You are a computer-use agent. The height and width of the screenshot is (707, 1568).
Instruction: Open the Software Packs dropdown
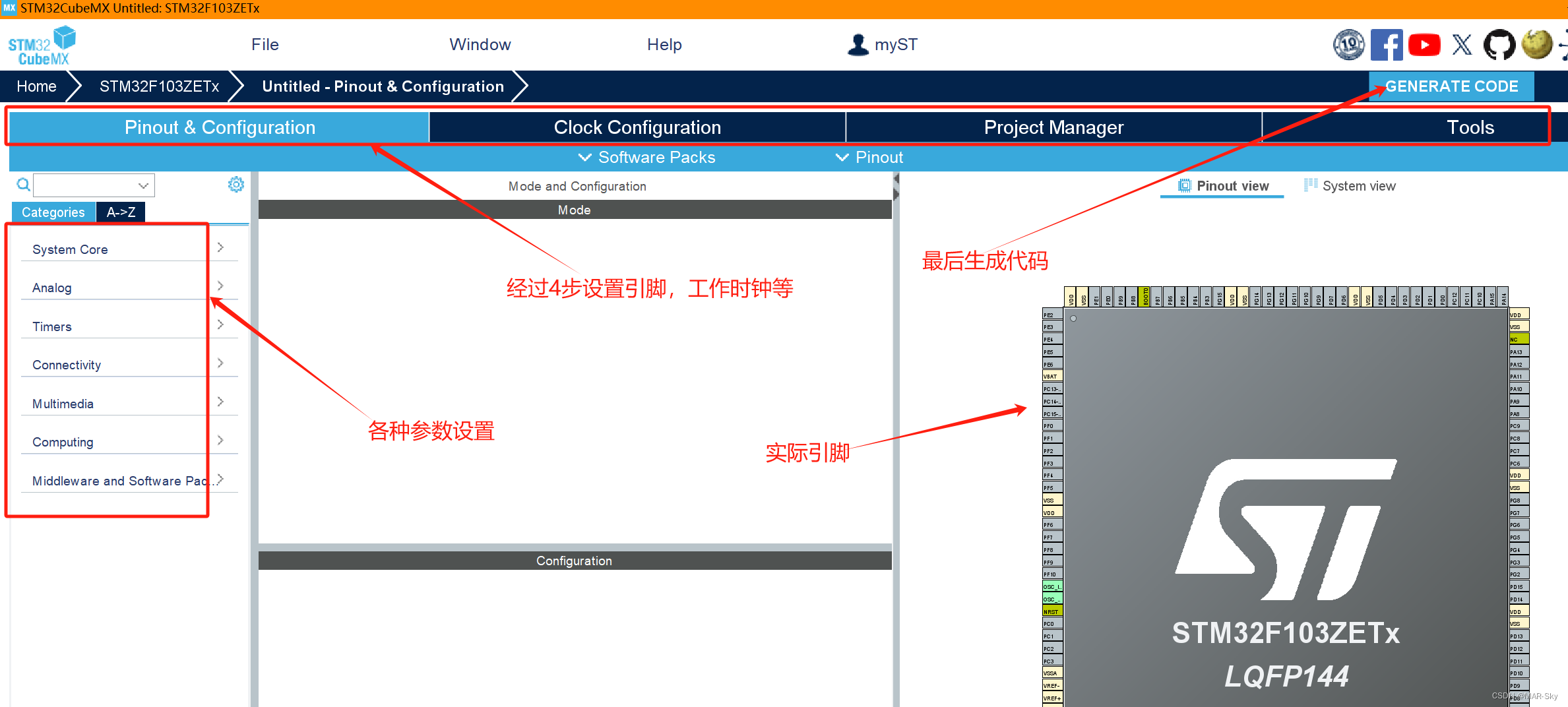646,157
